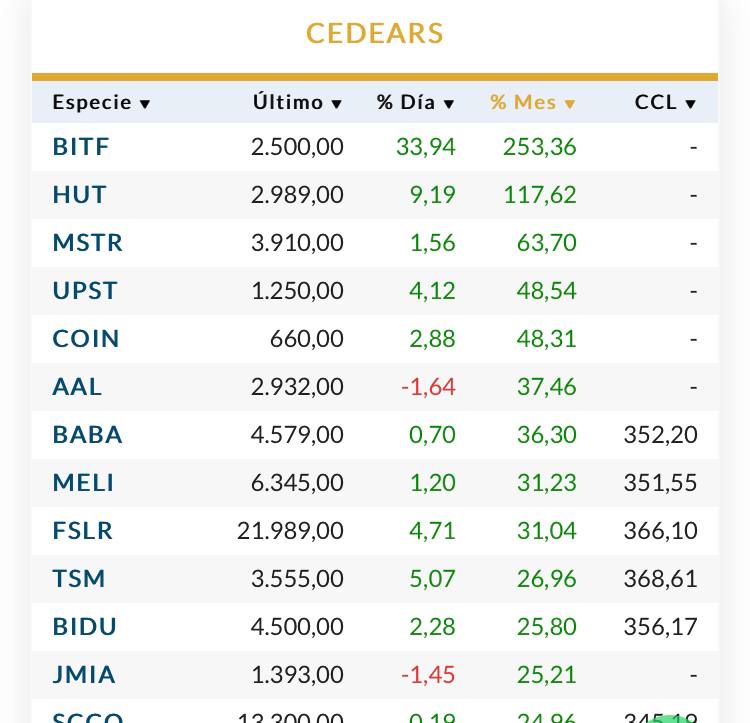Open the UPST ticker details
This screenshot has width=750, height=723.
[85, 291]
